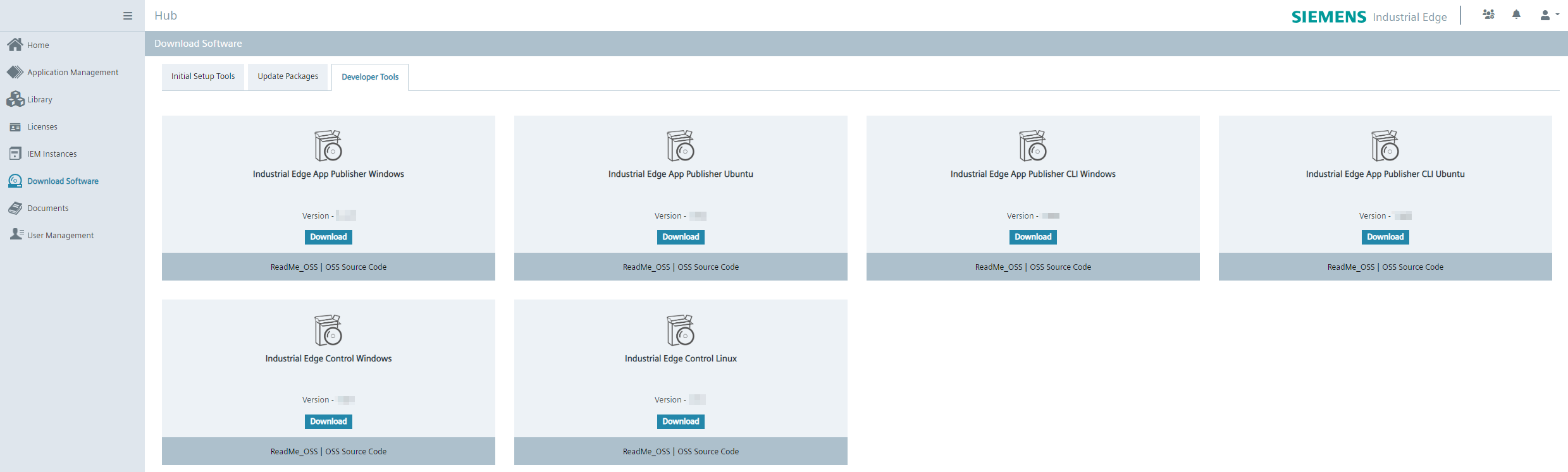This screenshot has width=1568, height=472.
Task: Open OSS Source Code for Publisher CLI Windows
Action: pos(1061,267)
